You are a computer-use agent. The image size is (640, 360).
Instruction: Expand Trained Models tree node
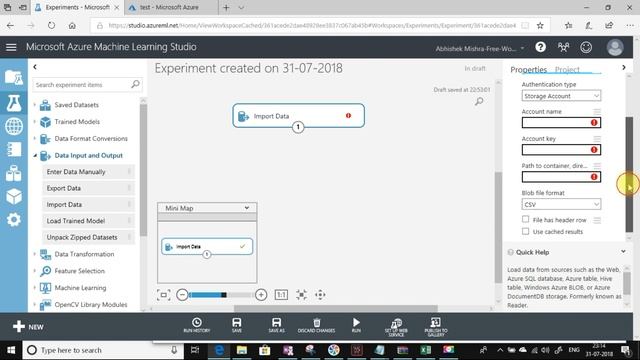pos(35,122)
